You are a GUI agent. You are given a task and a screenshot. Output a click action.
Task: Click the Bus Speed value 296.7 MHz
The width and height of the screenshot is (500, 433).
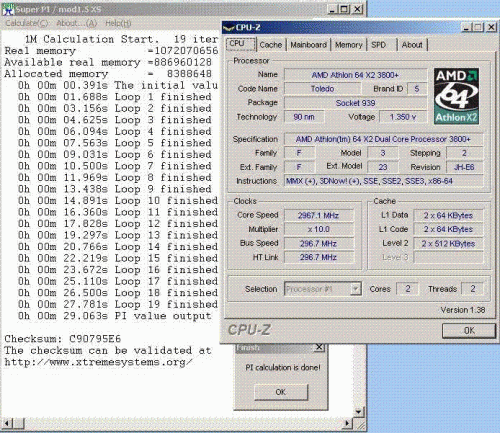[x=319, y=243]
